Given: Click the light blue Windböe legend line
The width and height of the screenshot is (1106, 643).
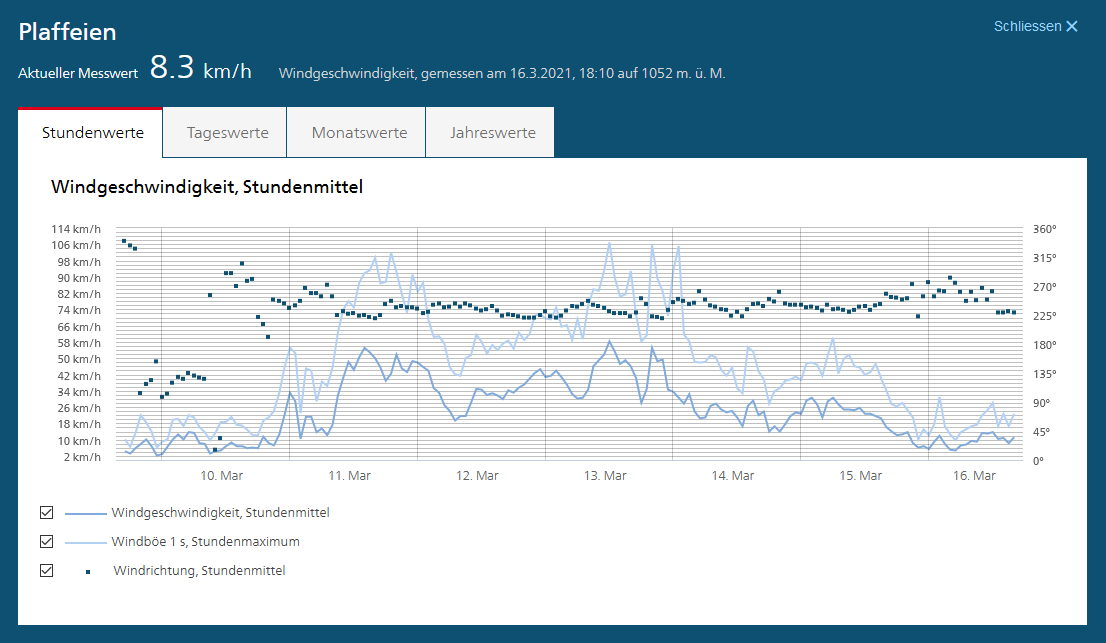Looking at the screenshot, I should coord(84,542).
